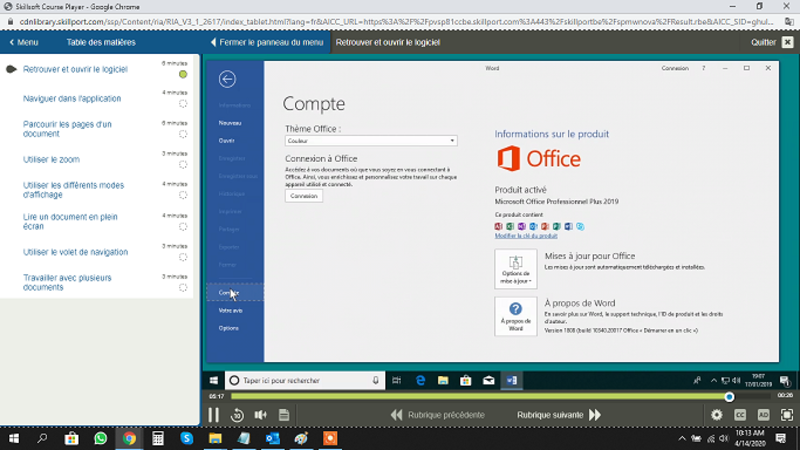The height and width of the screenshot is (450, 800).
Task: Open the volume control in player
Action: (261, 415)
